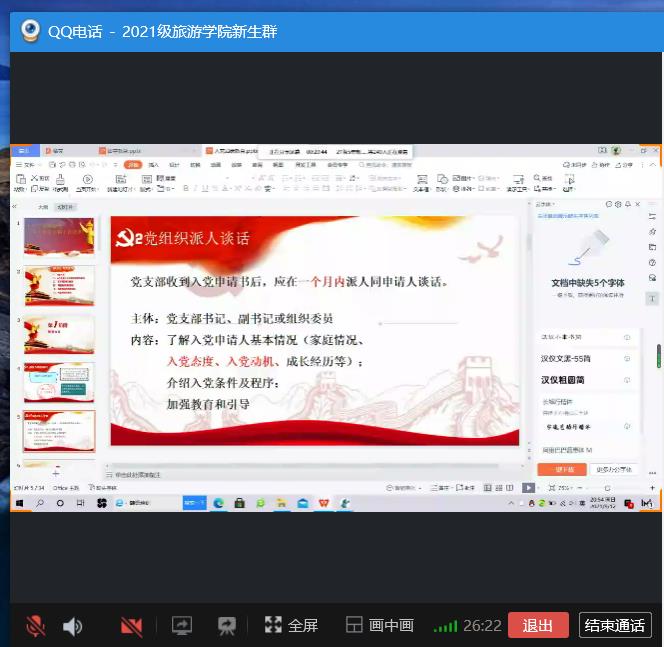Unmute the microphone in the call bar
The image size is (664, 647).
pos(36,626)
